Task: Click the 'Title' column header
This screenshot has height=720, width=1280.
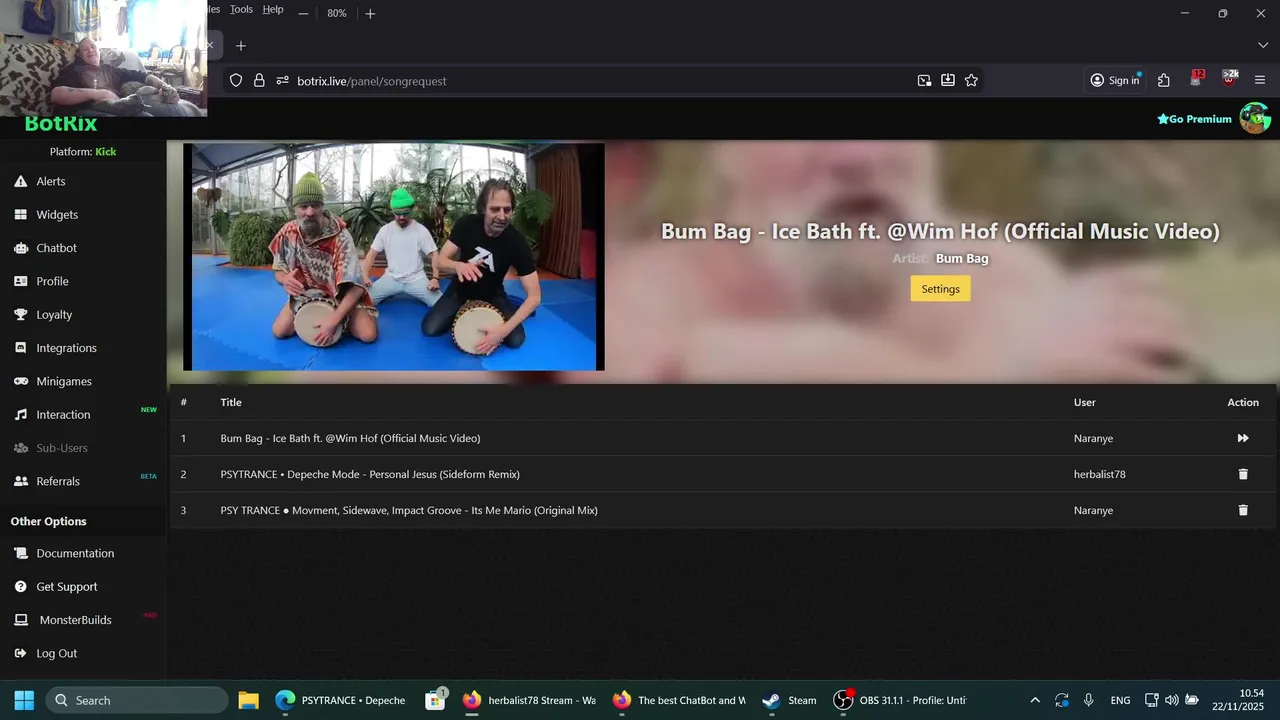Action: (x=231, y=402)
